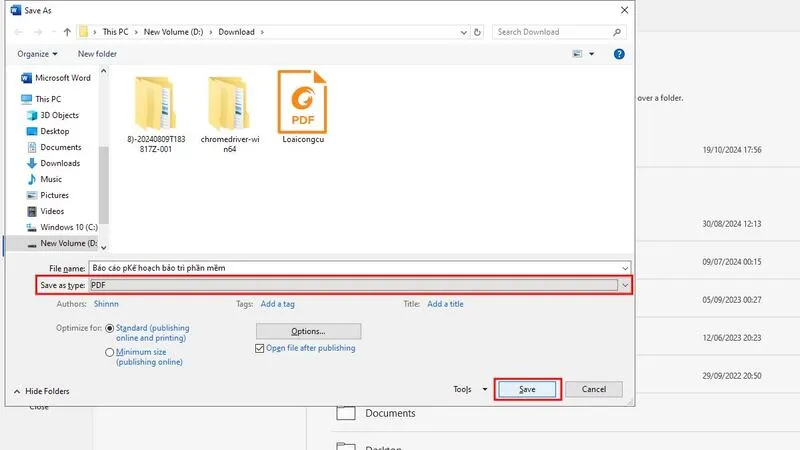This screenshot has width=800, height=450.
Task: Expand the address bar history dropdown
Action: click(463, 32)
